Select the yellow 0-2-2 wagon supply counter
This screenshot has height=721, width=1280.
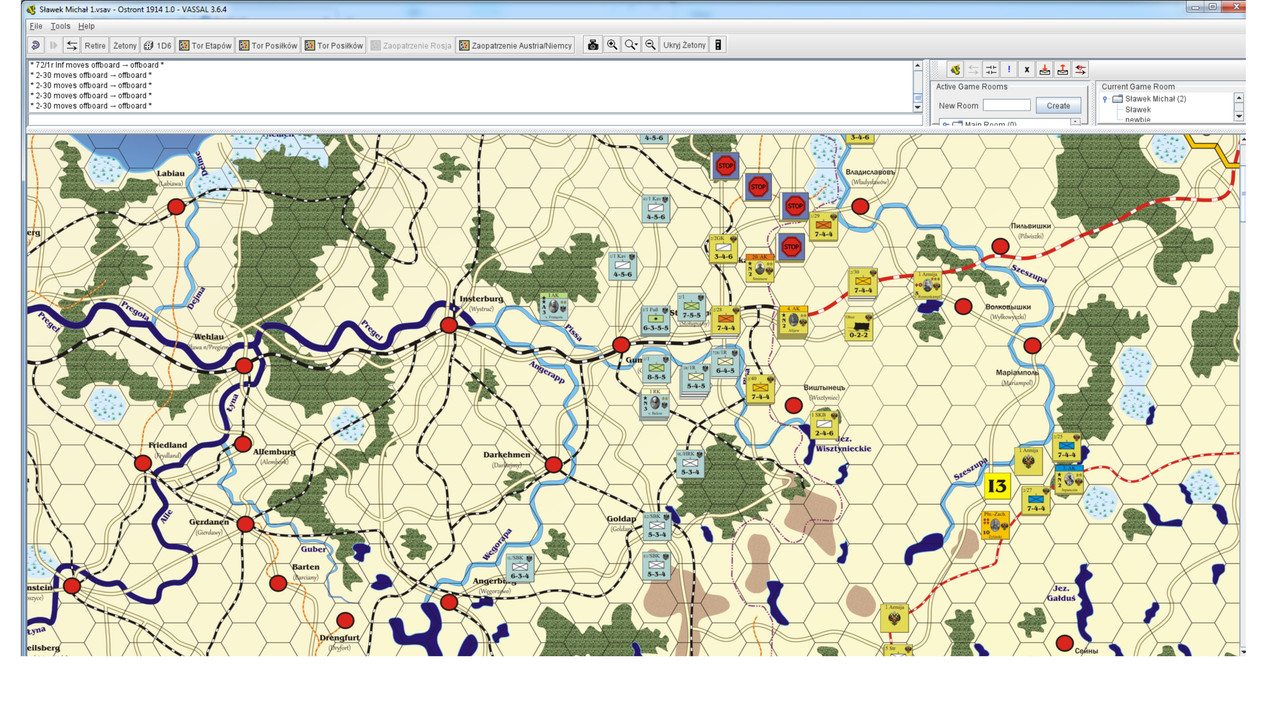tap(858, 327)
